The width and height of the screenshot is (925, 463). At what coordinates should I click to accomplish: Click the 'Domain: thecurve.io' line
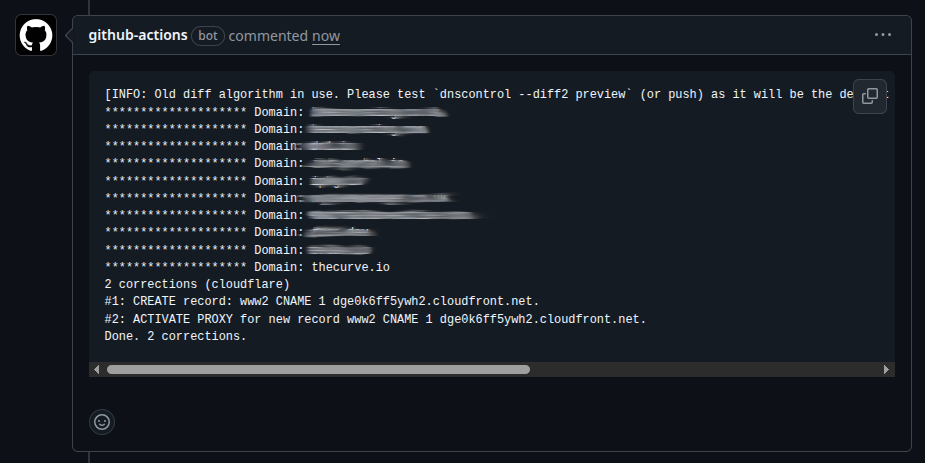[247, 267]
